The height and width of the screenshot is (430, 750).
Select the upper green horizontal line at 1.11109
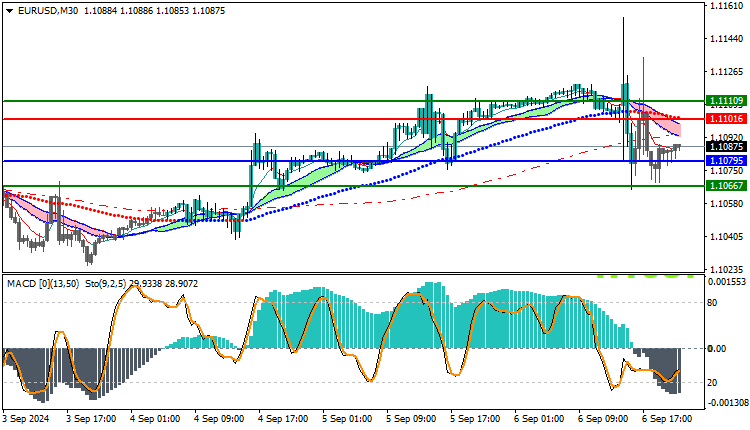[x=353, y=101]
